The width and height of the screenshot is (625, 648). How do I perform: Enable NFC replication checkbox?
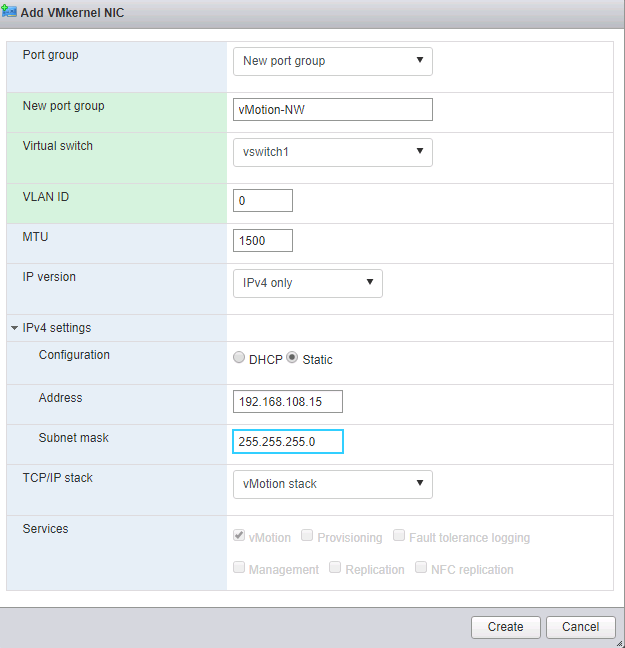(x=422, y=568)
